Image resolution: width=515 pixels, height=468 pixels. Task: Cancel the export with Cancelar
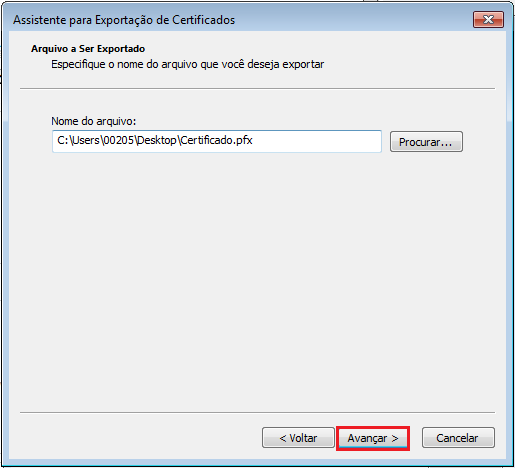click(458, 438)
